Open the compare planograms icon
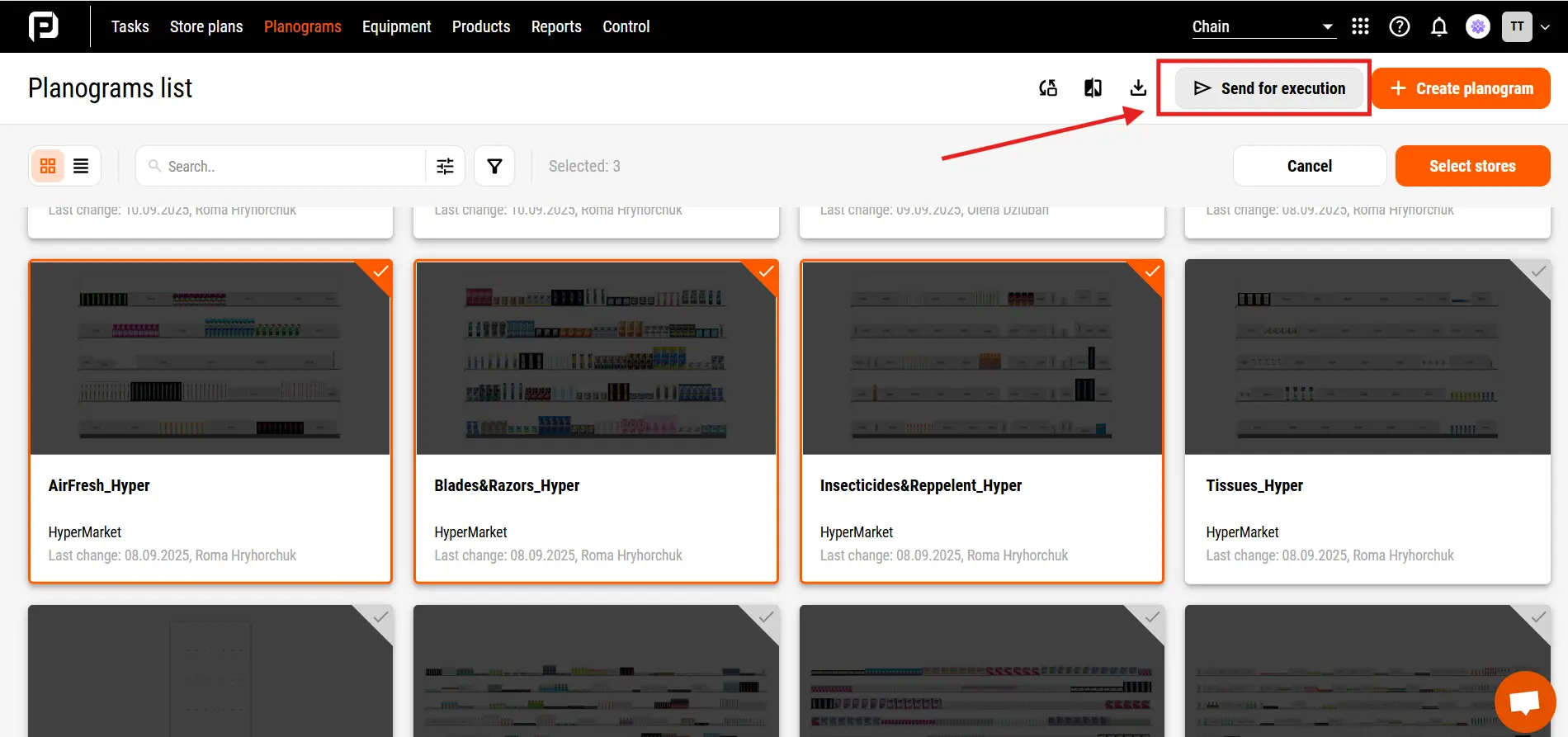This screenshot has width=1568, height=737. [x=1093, y=87]
